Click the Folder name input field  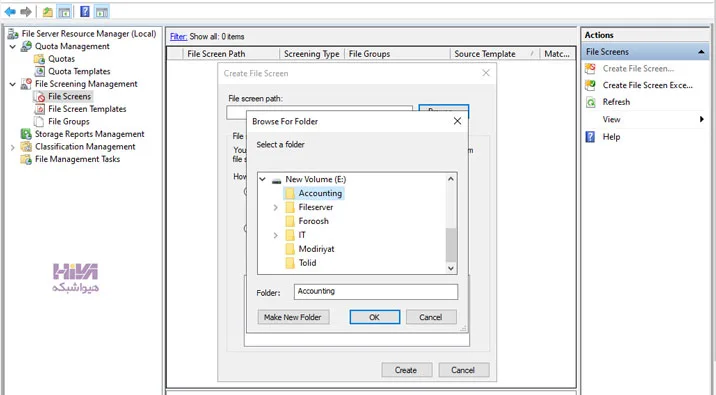tap(376, 292)
